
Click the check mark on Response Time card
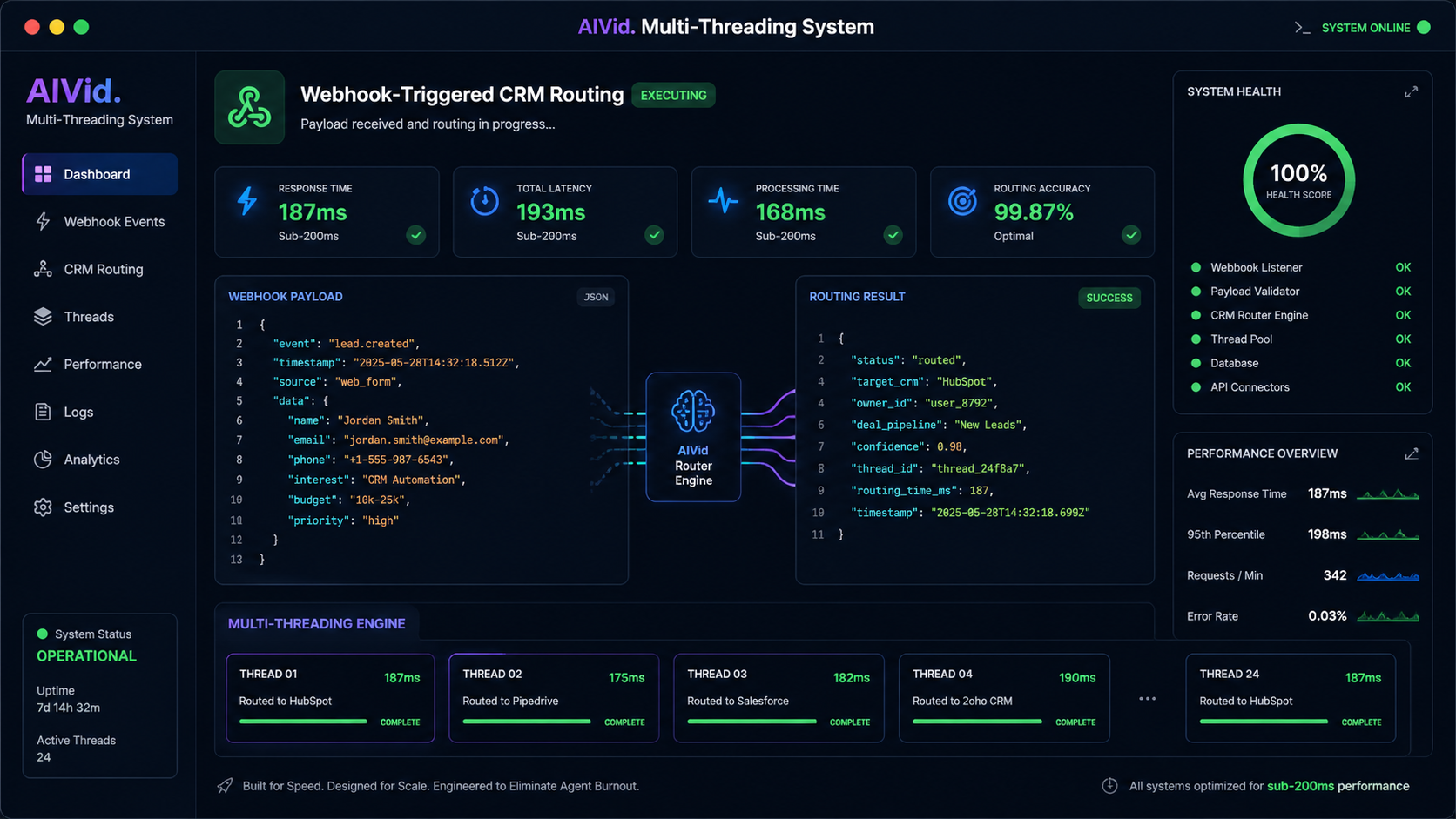[x=416, y=235]
